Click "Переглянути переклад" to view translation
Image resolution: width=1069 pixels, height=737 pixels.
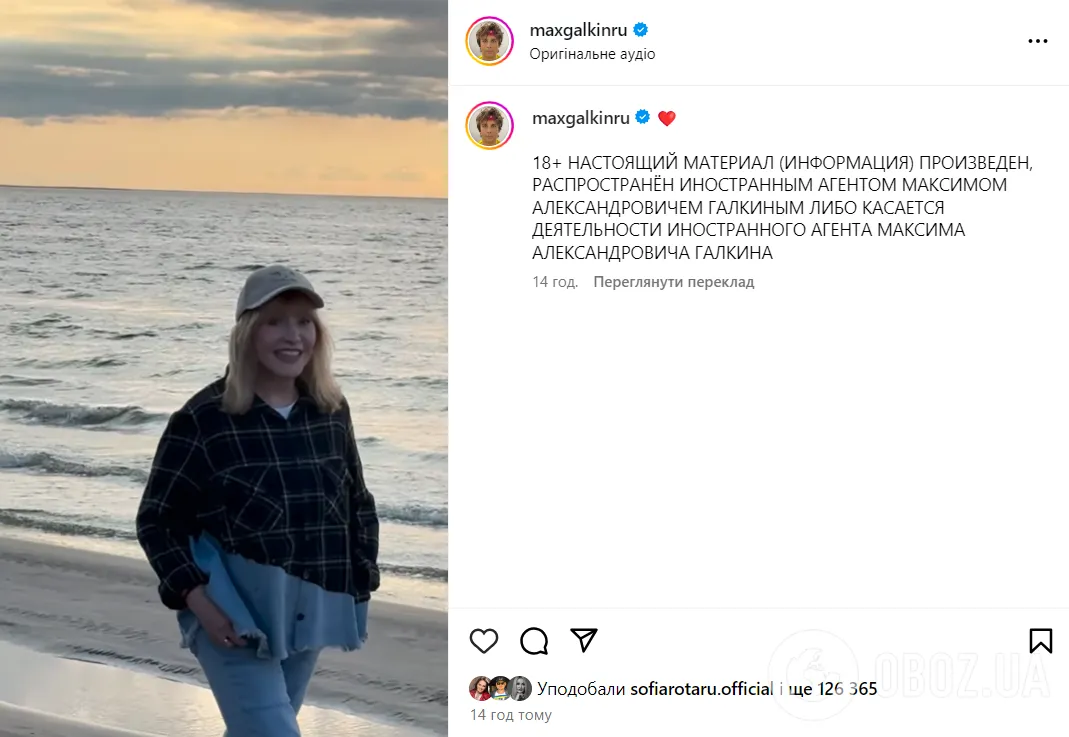[x=673, y=282]
